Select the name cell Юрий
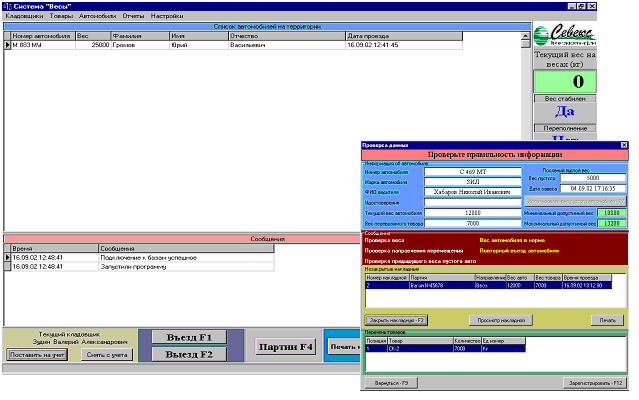Image resolution: width=639 pixels, height=400 pixels. pyautogui.click(x=199, y=45)
